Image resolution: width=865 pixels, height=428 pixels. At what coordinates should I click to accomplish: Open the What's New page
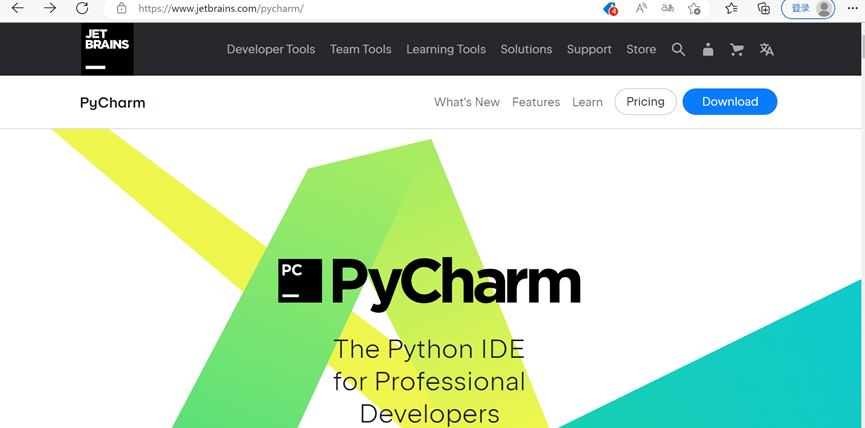467,102
